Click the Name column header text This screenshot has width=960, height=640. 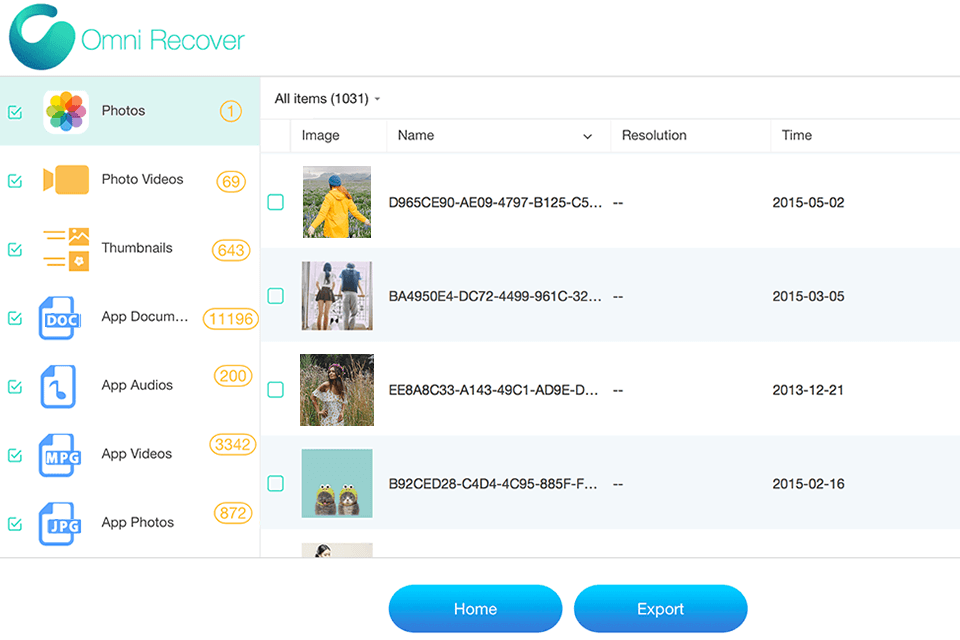click(416, 135)
